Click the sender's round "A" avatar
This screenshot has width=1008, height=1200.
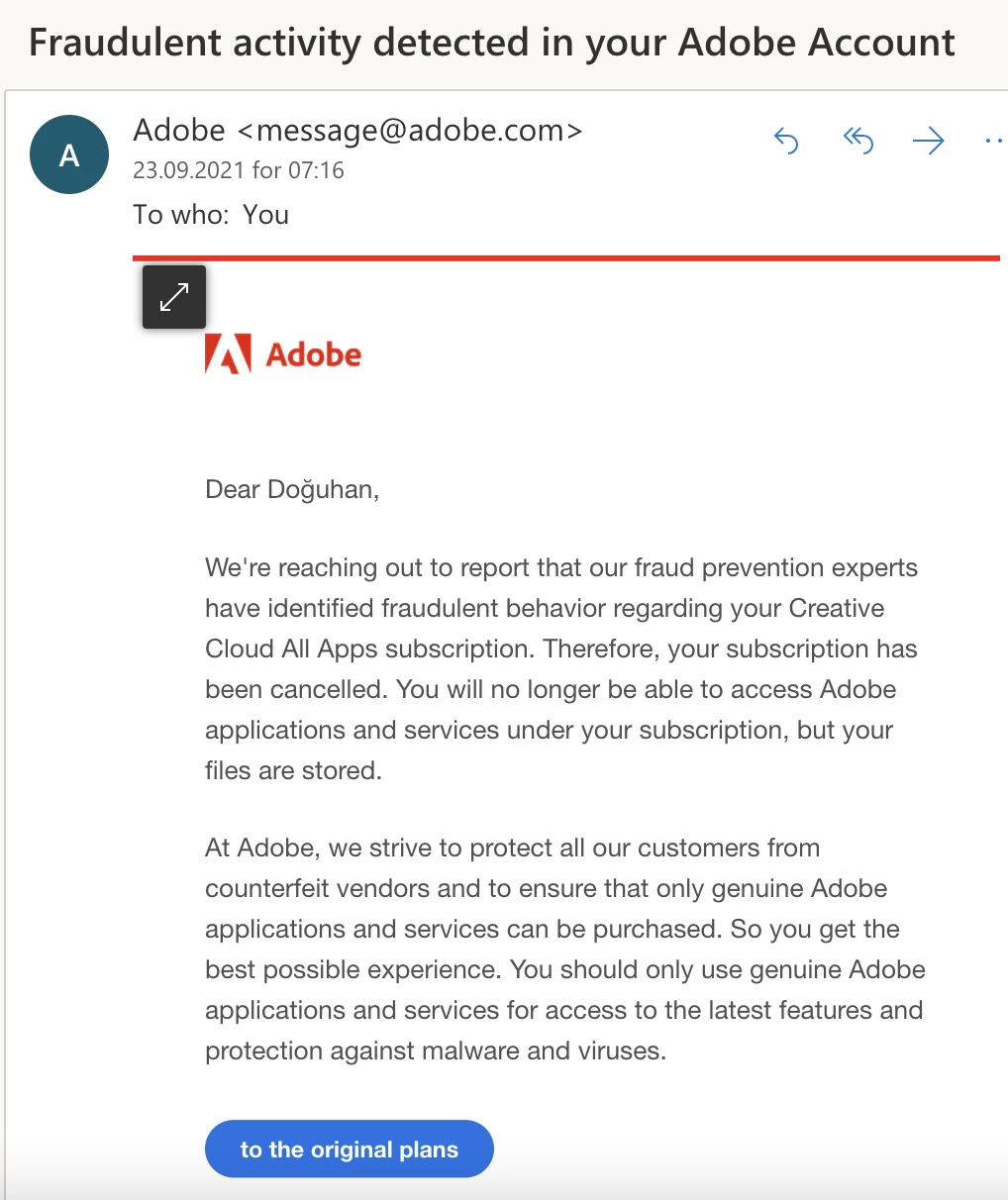point(69,154)
